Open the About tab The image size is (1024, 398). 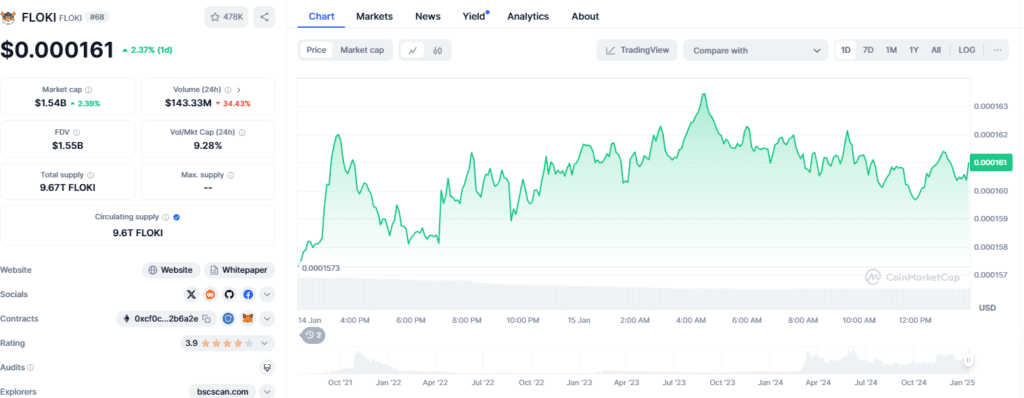584,16
